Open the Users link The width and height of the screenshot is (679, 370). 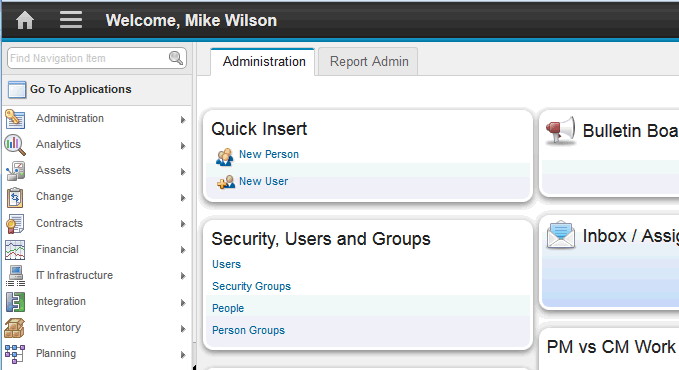(226, 264)
